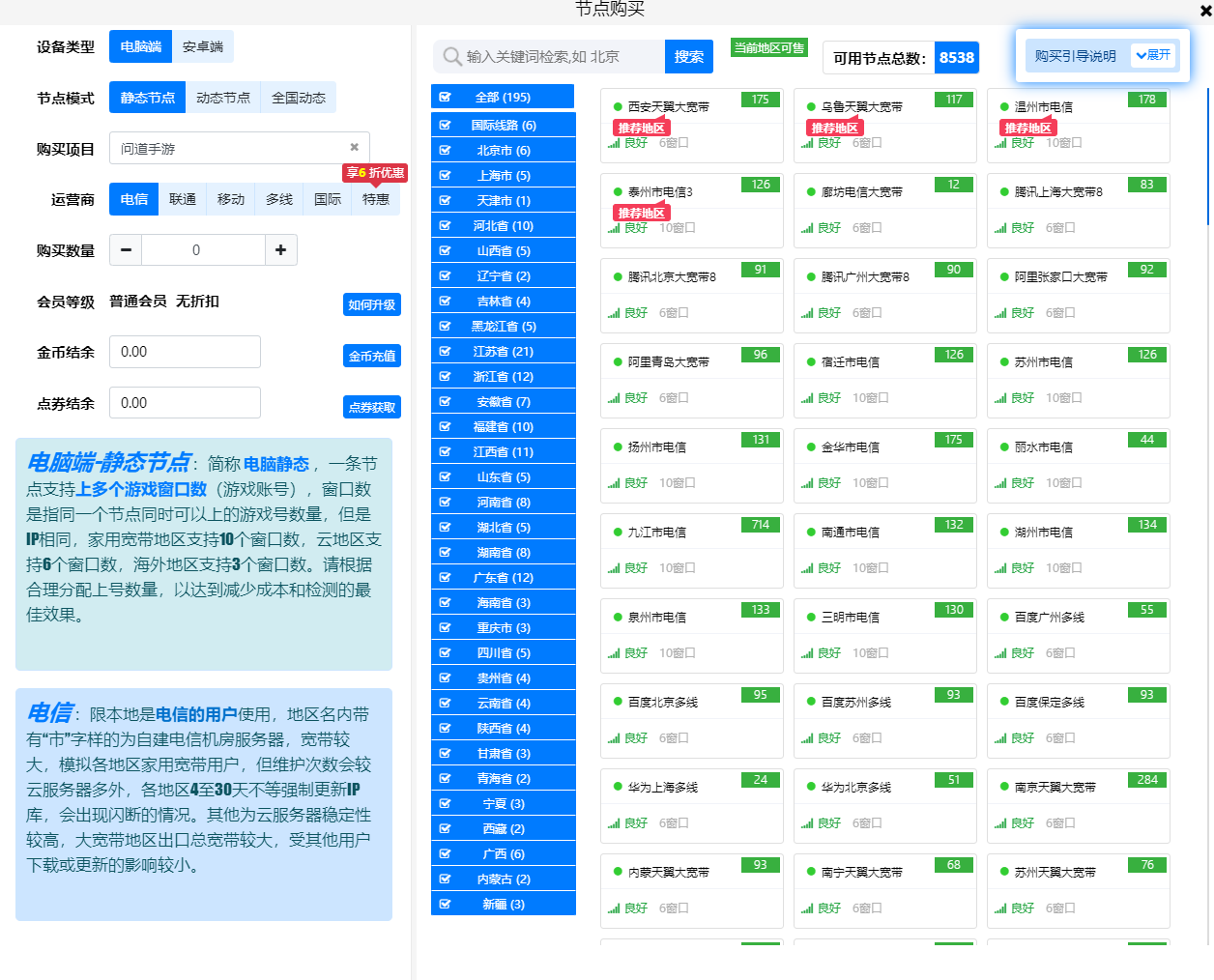Click the 如何升级 button

tap(372, 304)
